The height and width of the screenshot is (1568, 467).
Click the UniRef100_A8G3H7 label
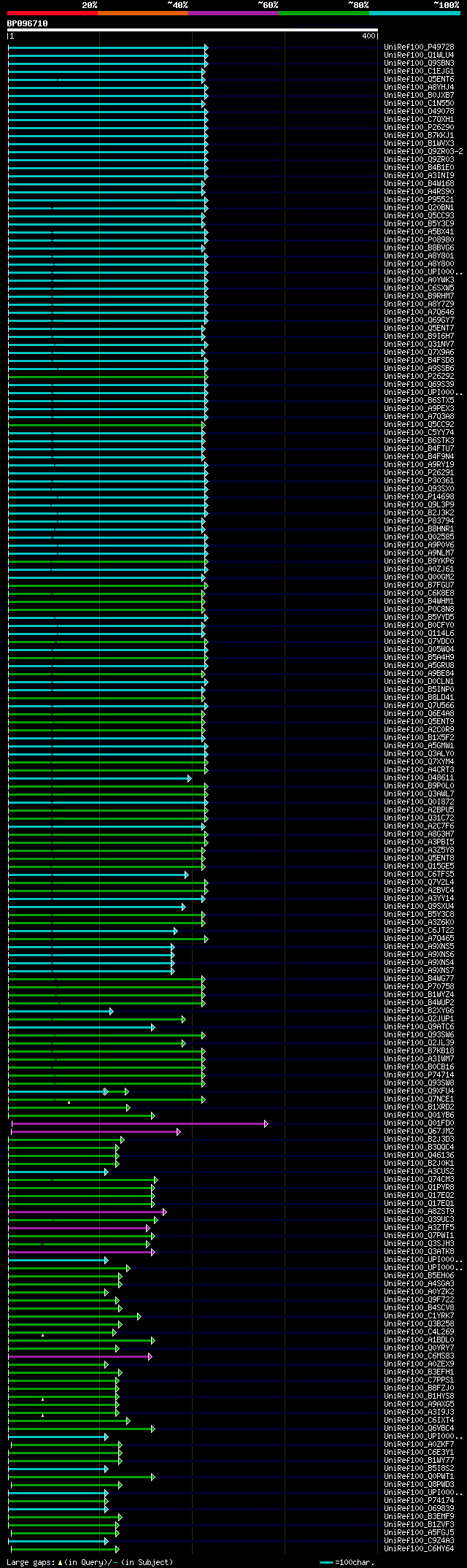click(x=419, y=834)
